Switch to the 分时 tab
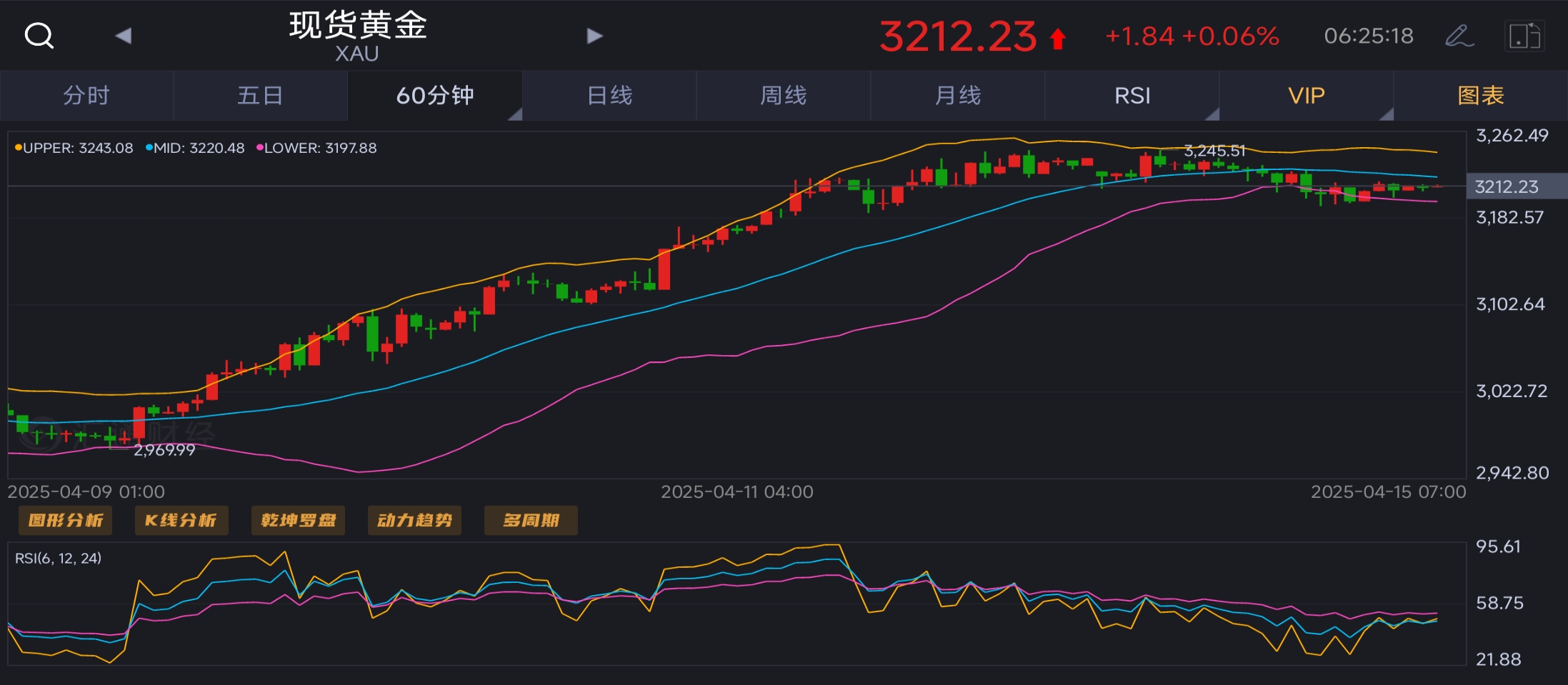This screenshot has height=685, width=1568. tap(86, 95)
